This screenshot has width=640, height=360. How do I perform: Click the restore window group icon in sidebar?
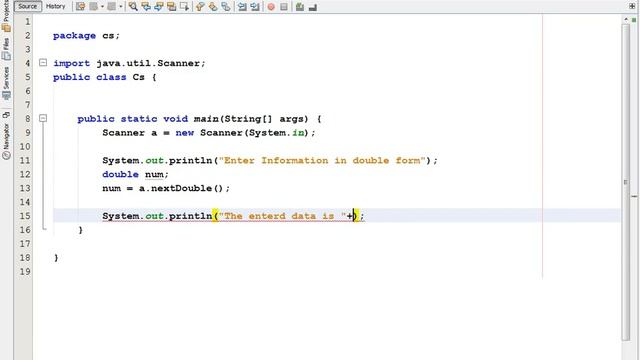[x=6, y=115]
